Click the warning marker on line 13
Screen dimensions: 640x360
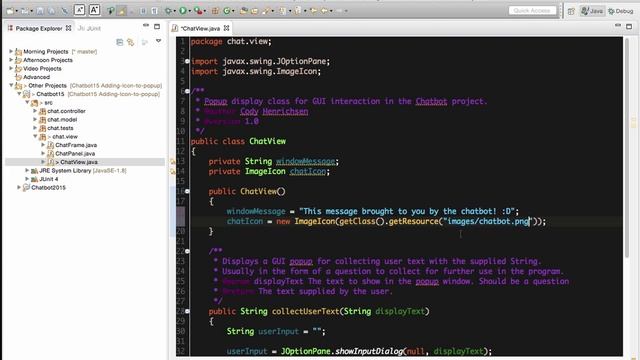[172, 162]
